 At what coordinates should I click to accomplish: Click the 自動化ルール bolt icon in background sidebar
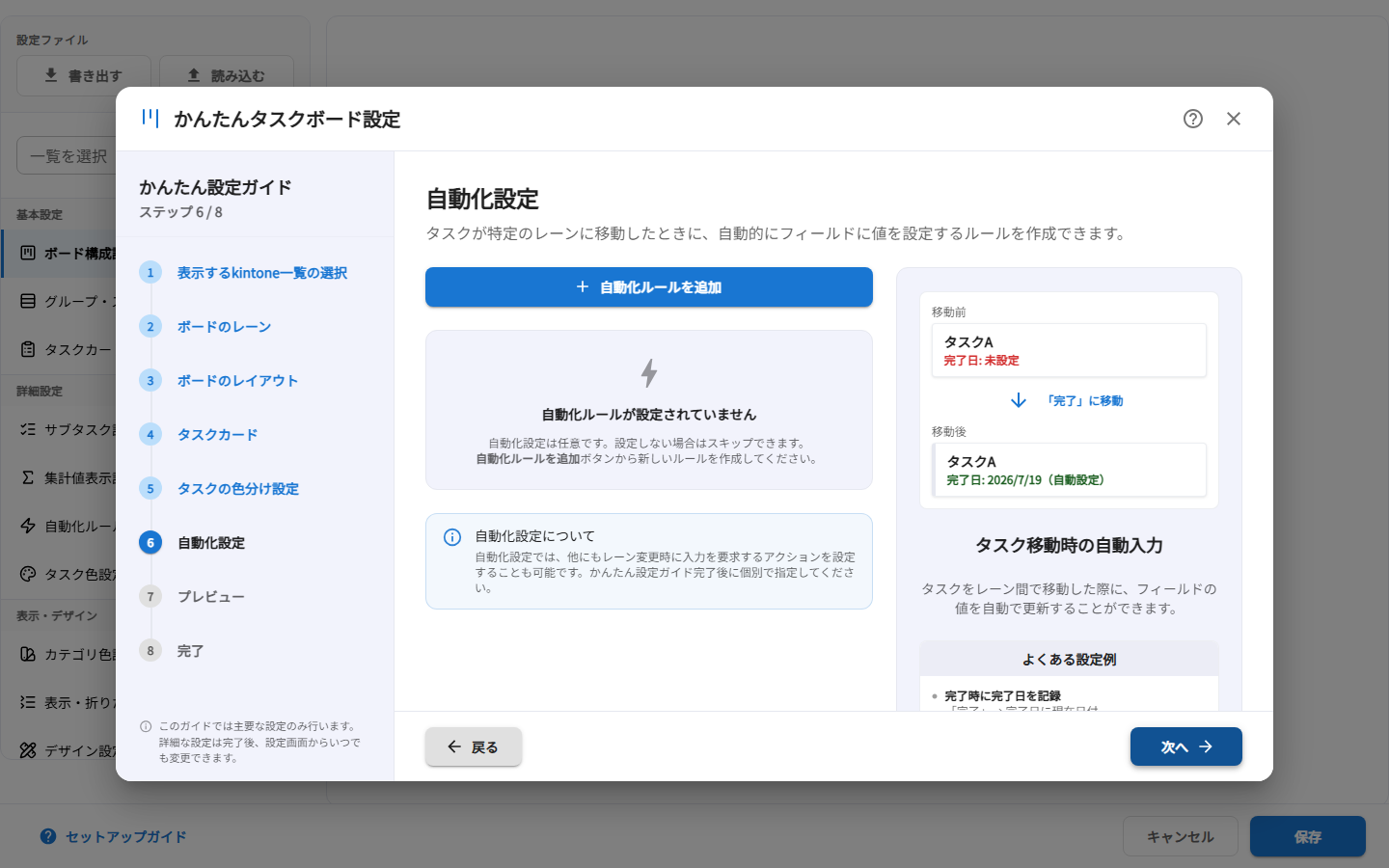[28, 526]
